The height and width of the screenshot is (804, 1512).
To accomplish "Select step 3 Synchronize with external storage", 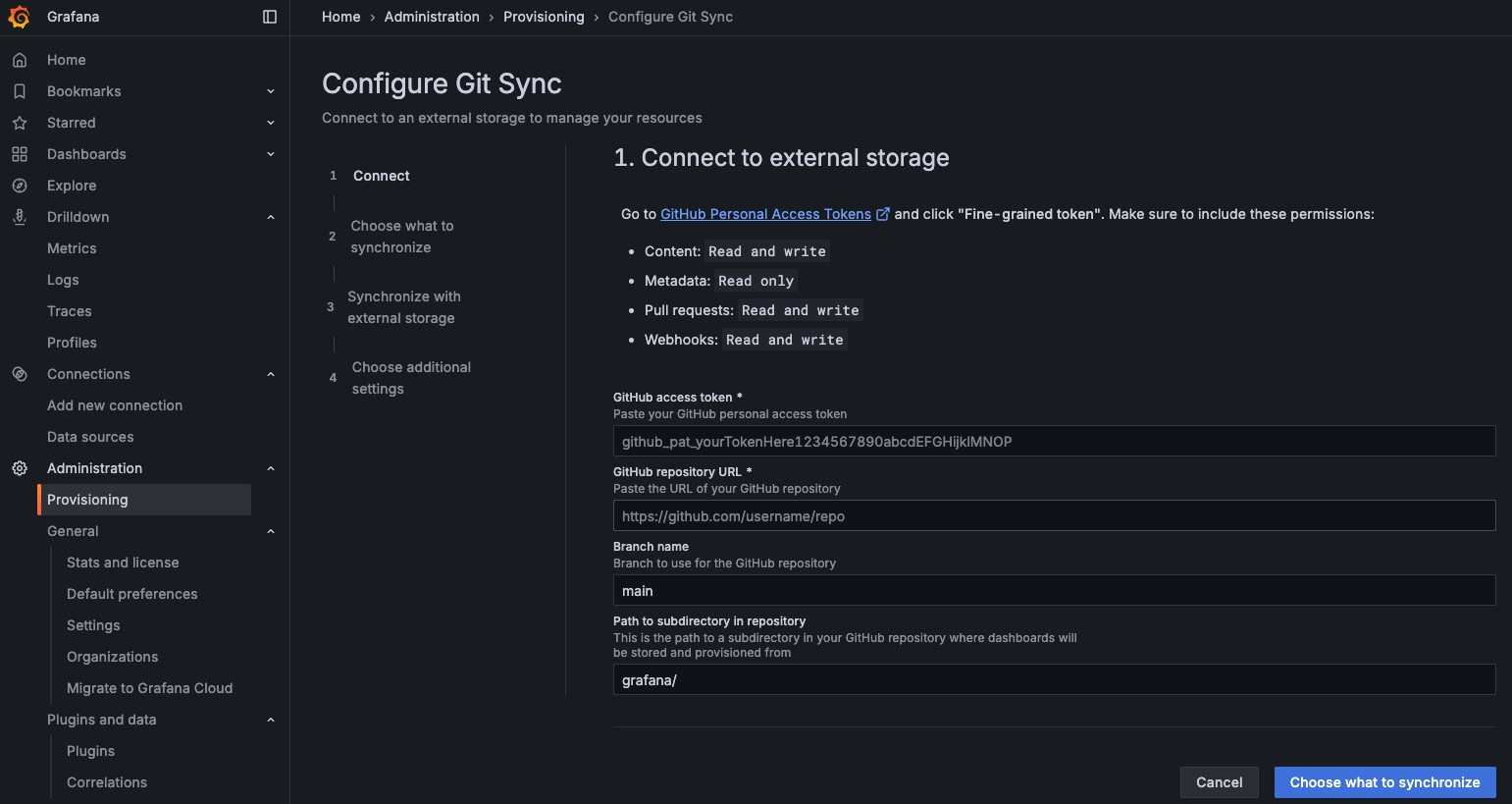I will [404, 307].
